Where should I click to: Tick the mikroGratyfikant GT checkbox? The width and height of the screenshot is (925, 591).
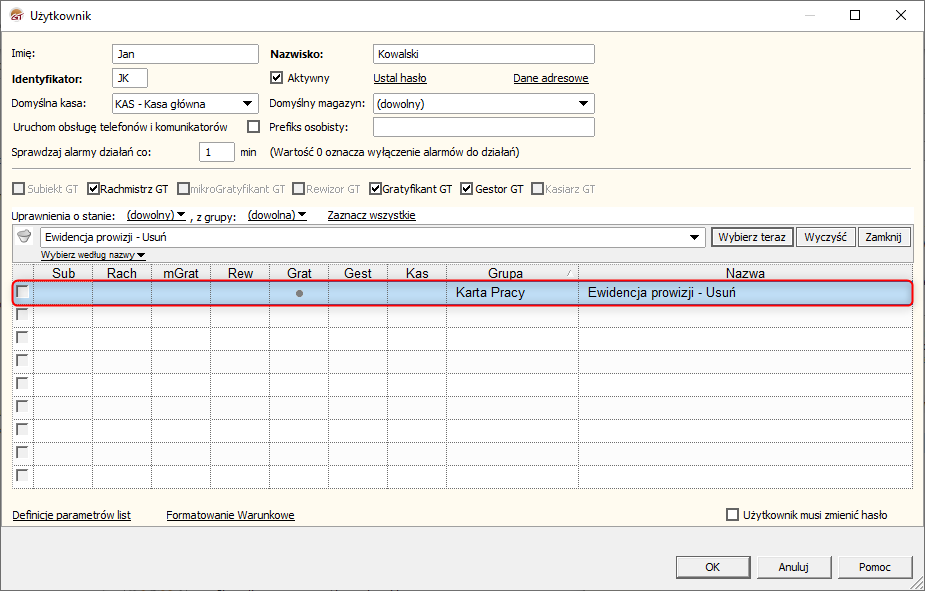[183, 189]
